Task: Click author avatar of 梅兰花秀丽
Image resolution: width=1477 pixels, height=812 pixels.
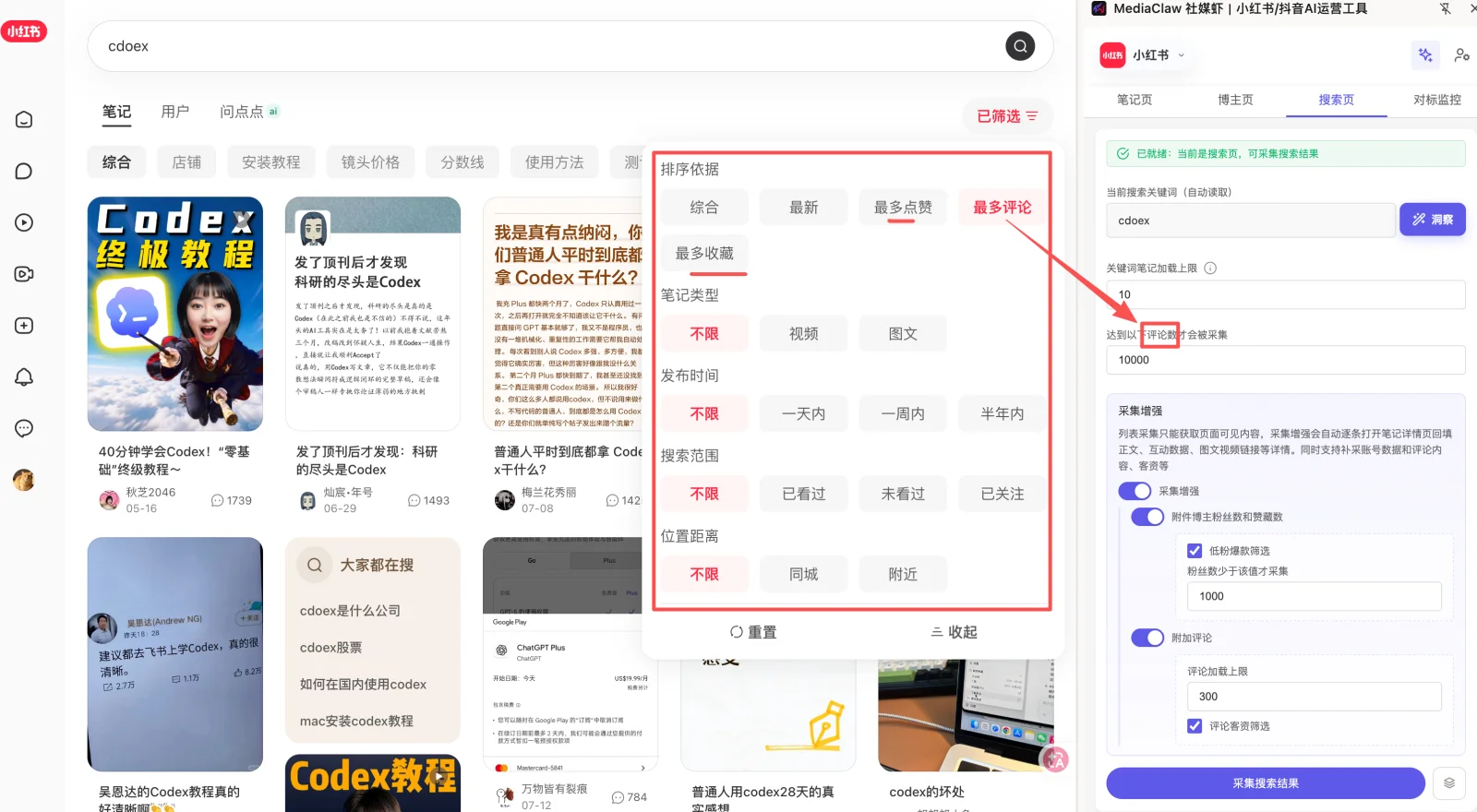Action: pyautogui.click(x=505, y=500)
